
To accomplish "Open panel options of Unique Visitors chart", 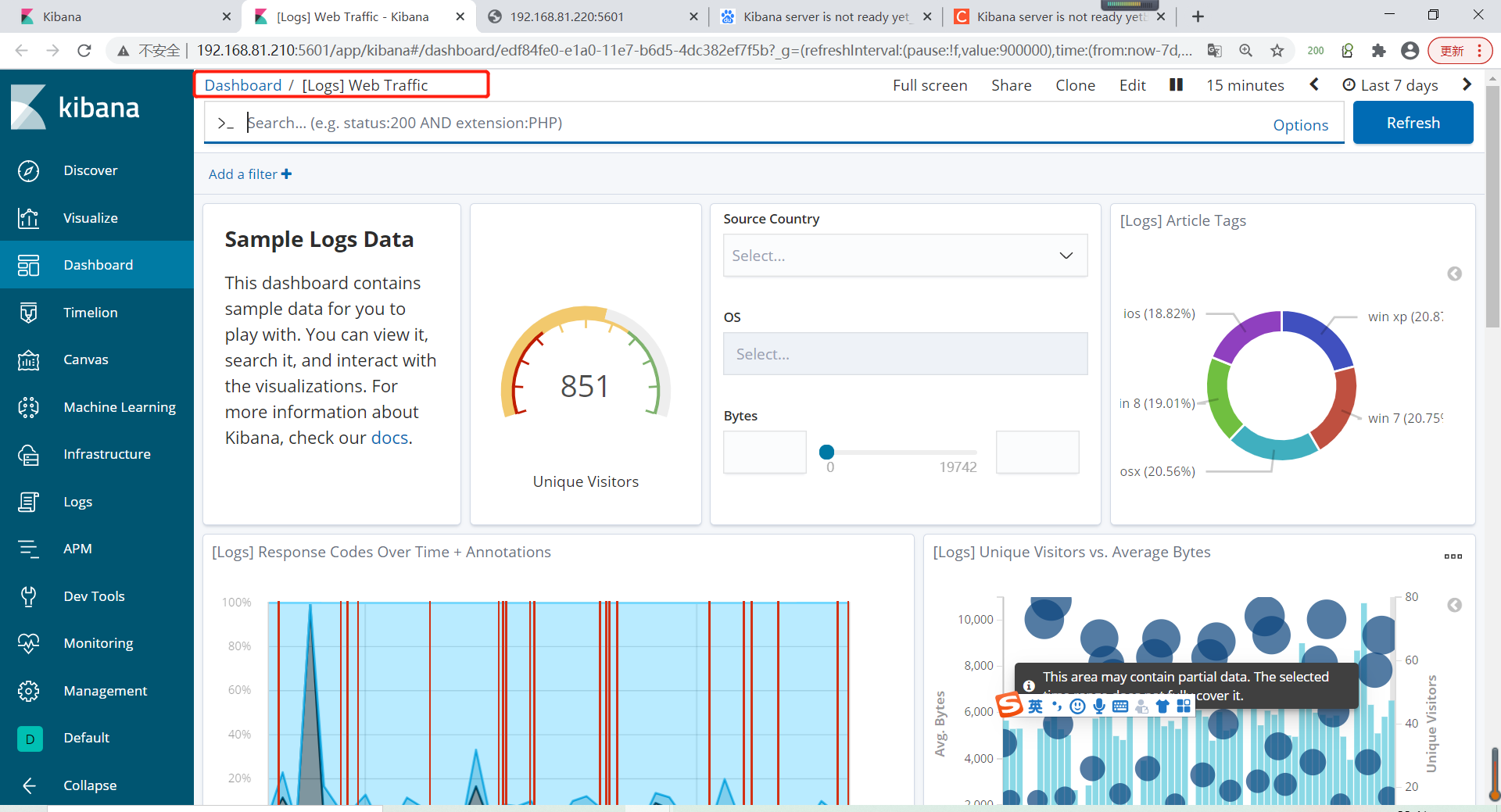I will coord(1453,556).
